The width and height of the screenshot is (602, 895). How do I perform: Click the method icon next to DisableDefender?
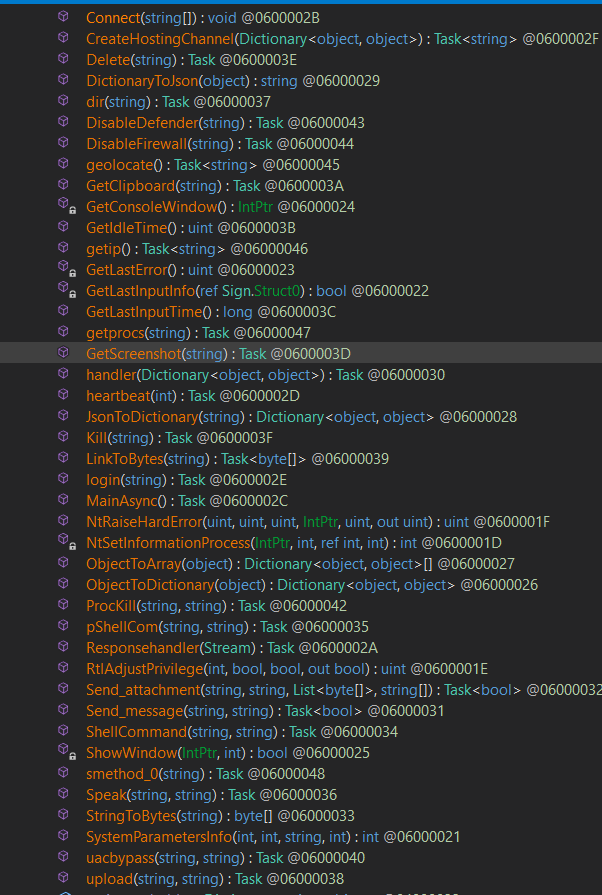click(x=64, y=122)
